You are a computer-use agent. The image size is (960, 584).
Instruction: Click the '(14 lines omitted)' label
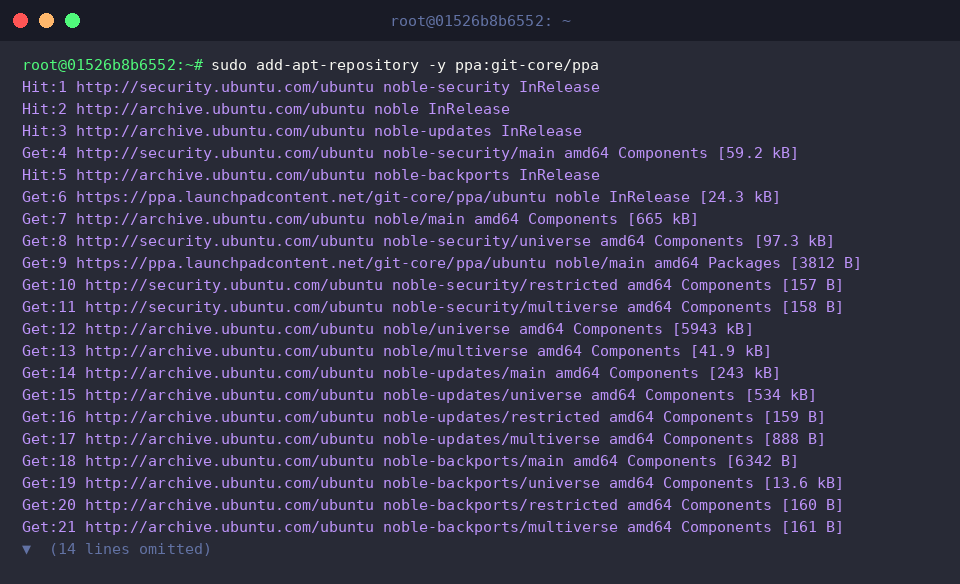tap(130, 549)
